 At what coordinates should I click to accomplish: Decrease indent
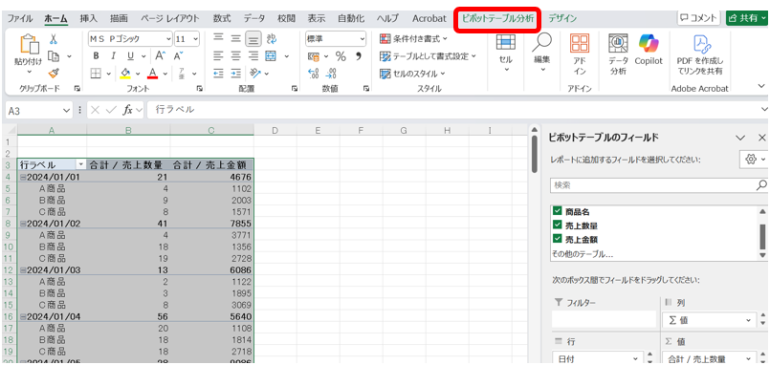tap(218, 74)
